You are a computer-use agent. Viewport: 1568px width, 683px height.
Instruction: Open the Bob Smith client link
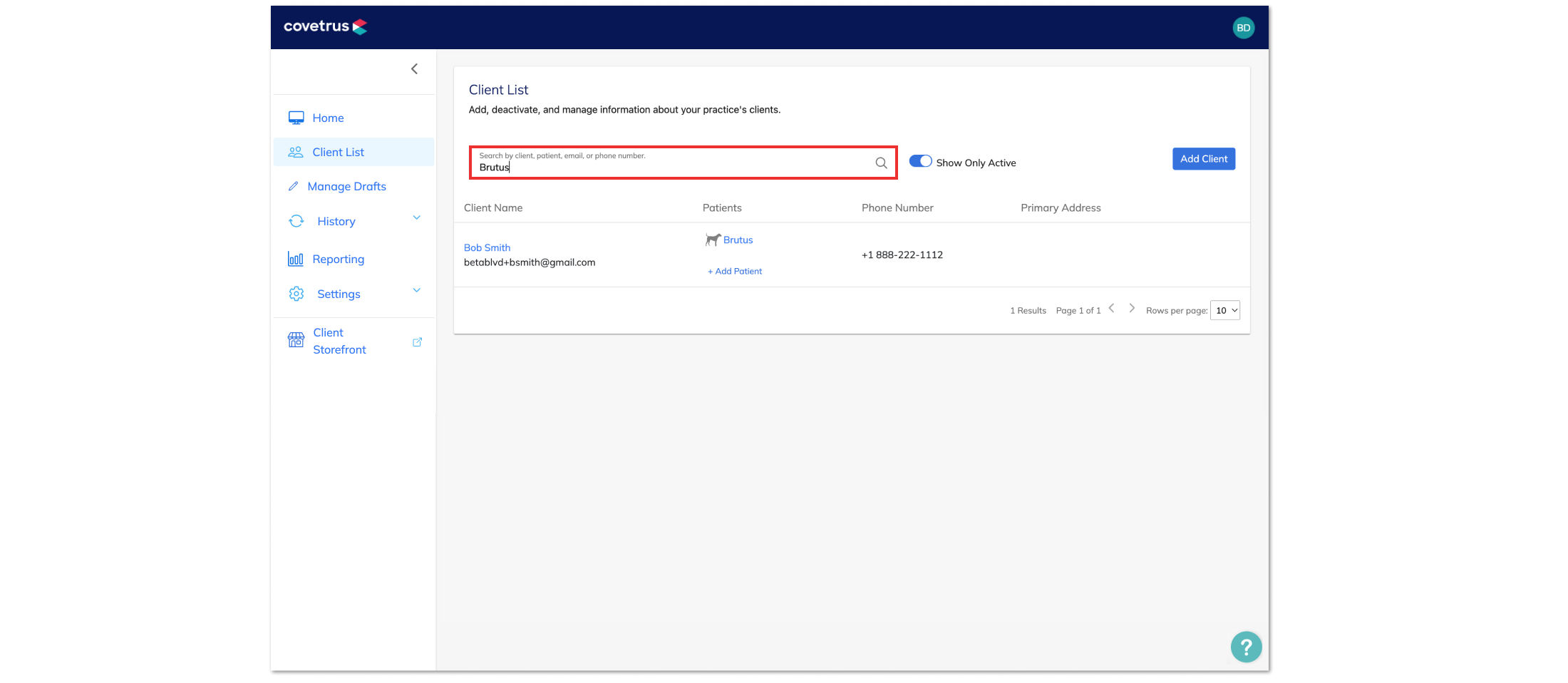tap(487, 247)
